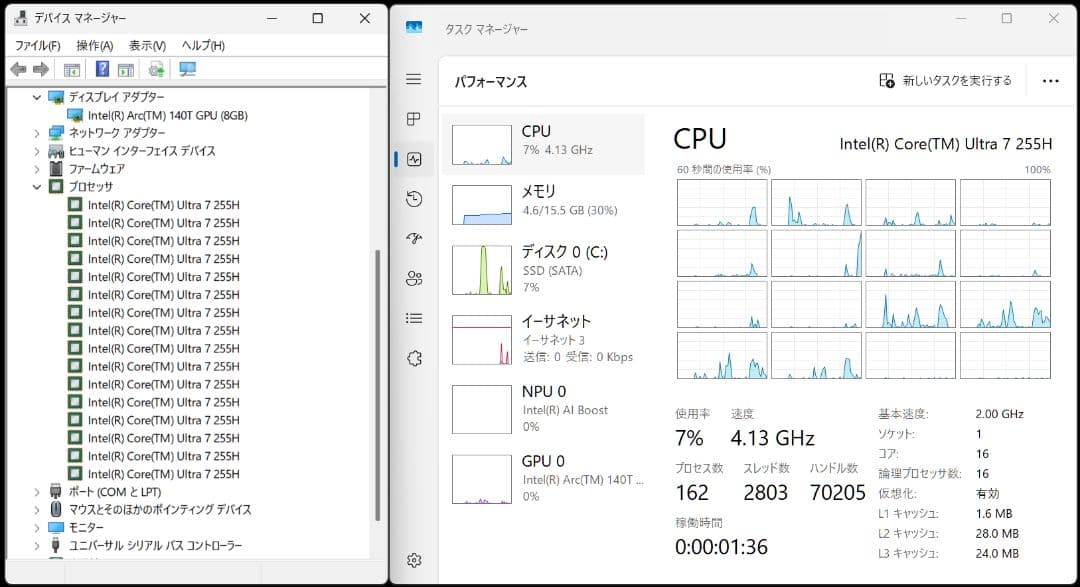This screenshot has width=1080, height=587.
Task: Expand the マウスとそのほかのポインティング デバイス node
Action: click(x=37, y=510)
